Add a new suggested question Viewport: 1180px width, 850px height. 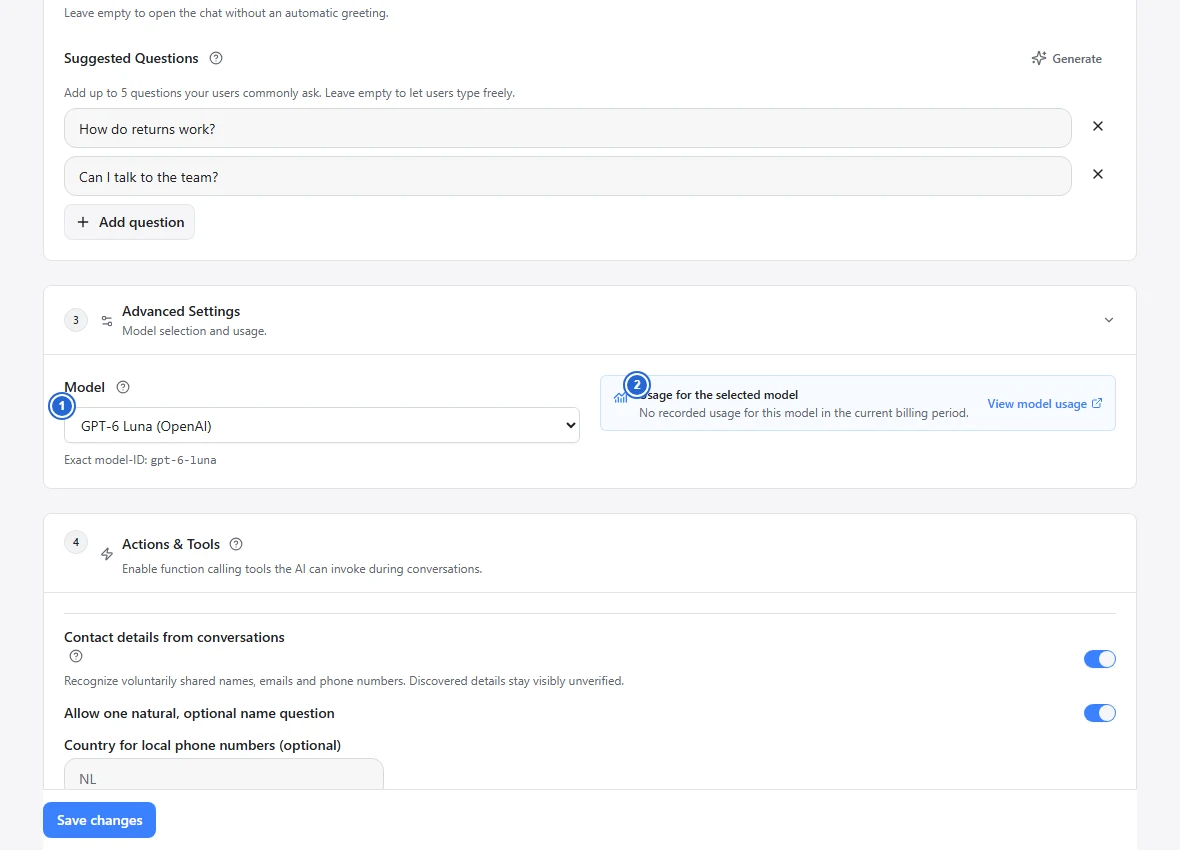(129, 222)
